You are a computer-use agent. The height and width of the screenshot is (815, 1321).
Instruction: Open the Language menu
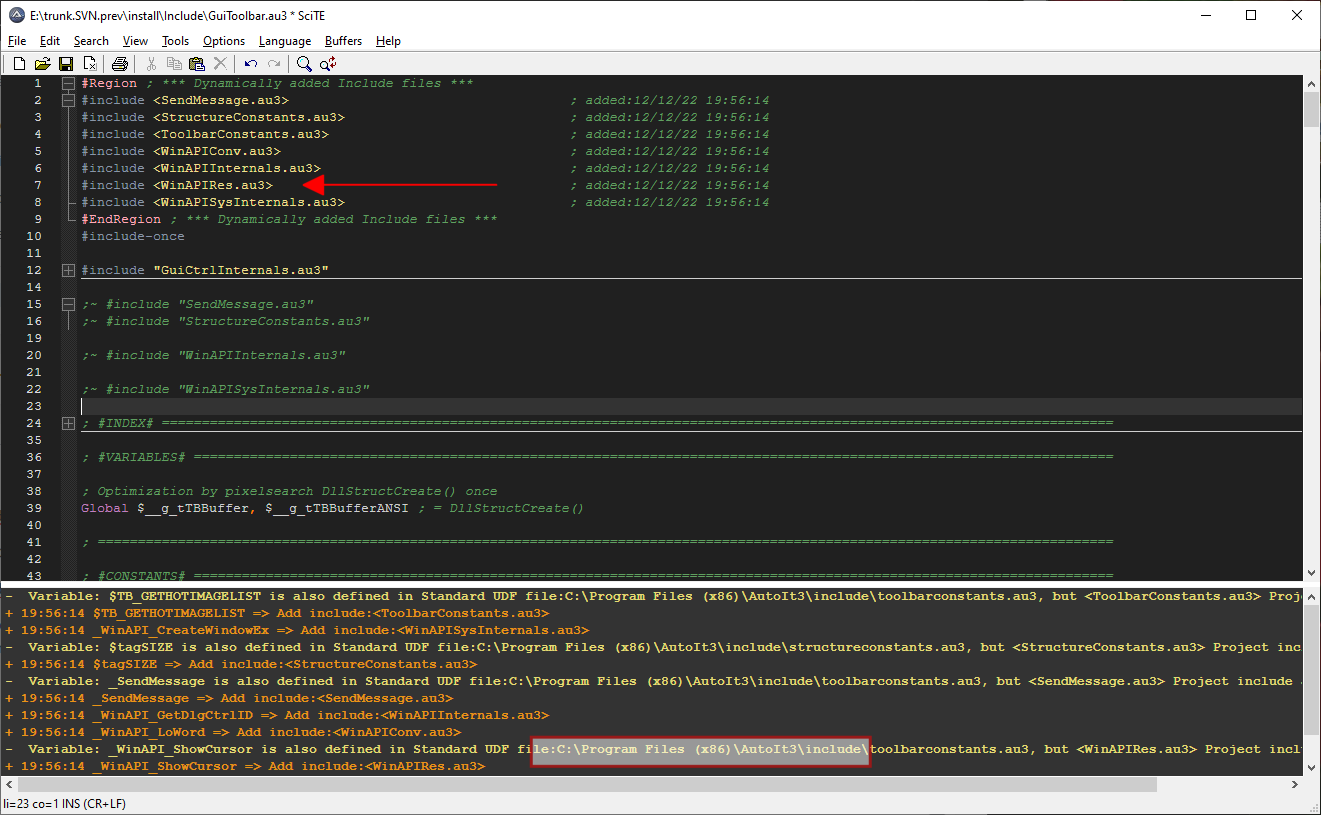point(285,41)
